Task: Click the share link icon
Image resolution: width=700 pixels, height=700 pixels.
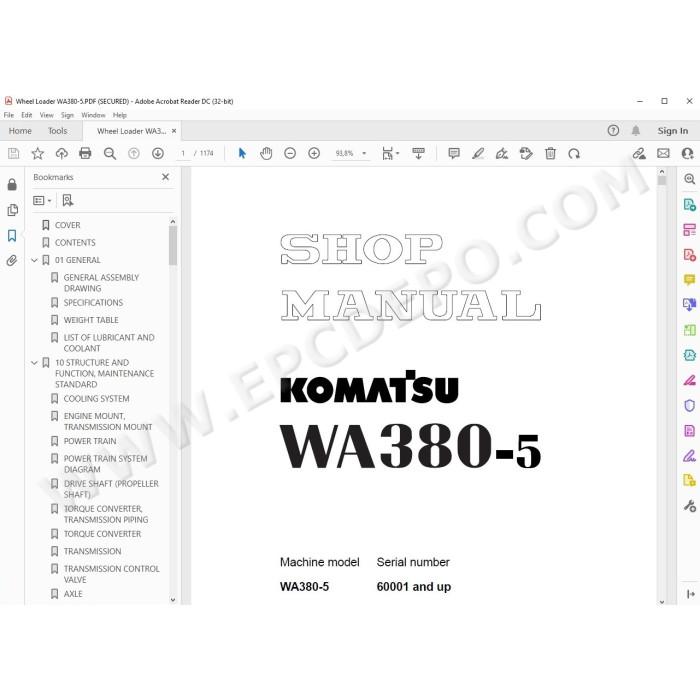Action: click(639, 154)
